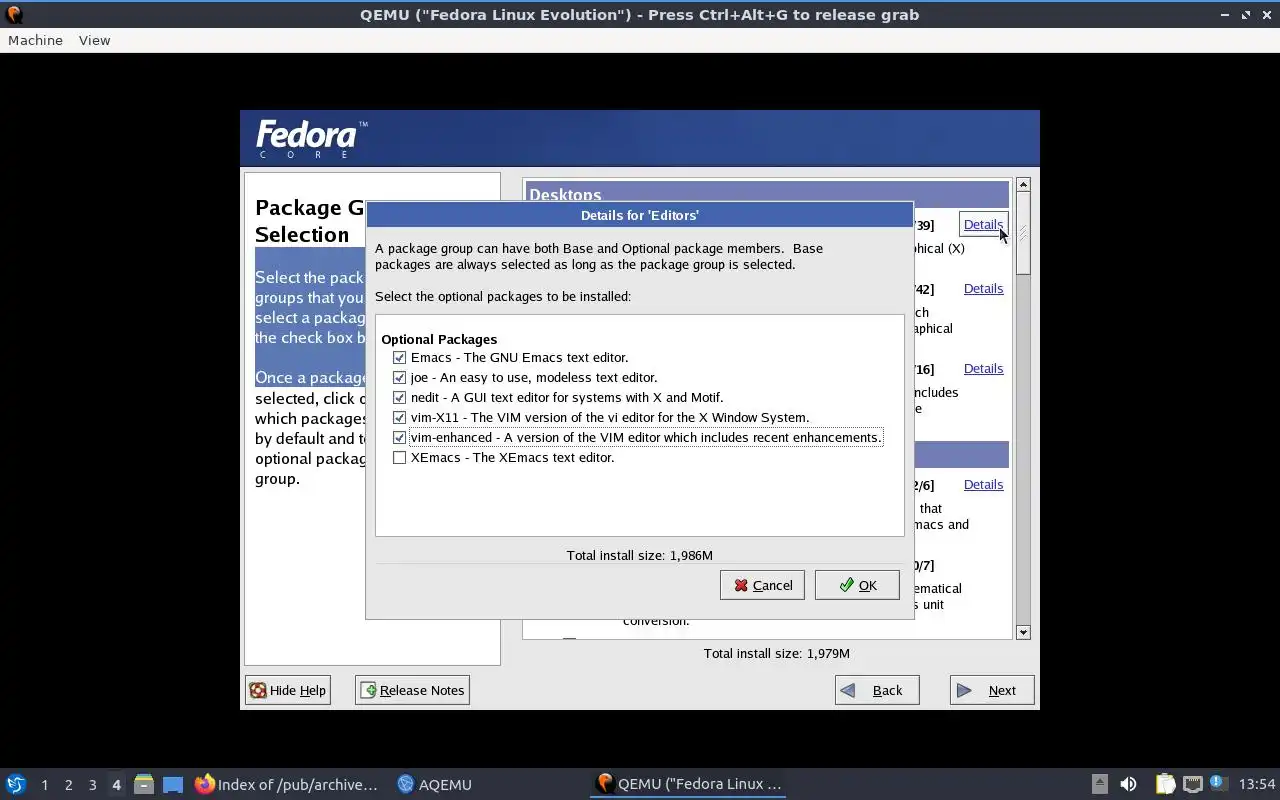1280x800 pixels.
Task: Switch to virtual desktop 3
Action: (x=92, y=785)
